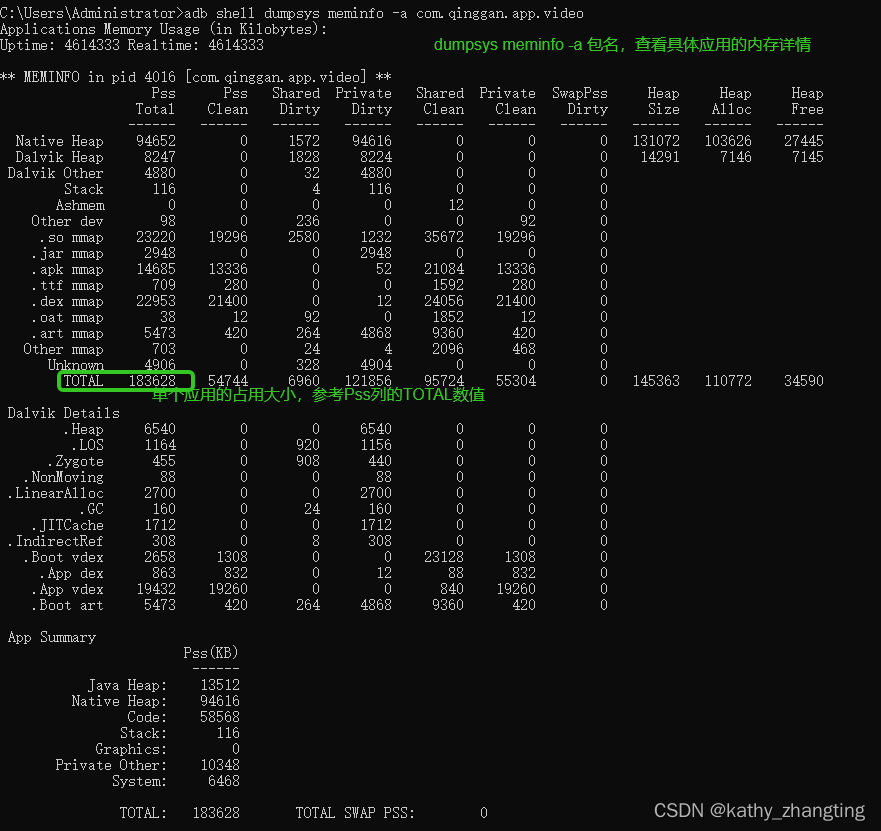Click the Other mmap row label
Viewport: 881px width, 831px height.
[63, 349]
